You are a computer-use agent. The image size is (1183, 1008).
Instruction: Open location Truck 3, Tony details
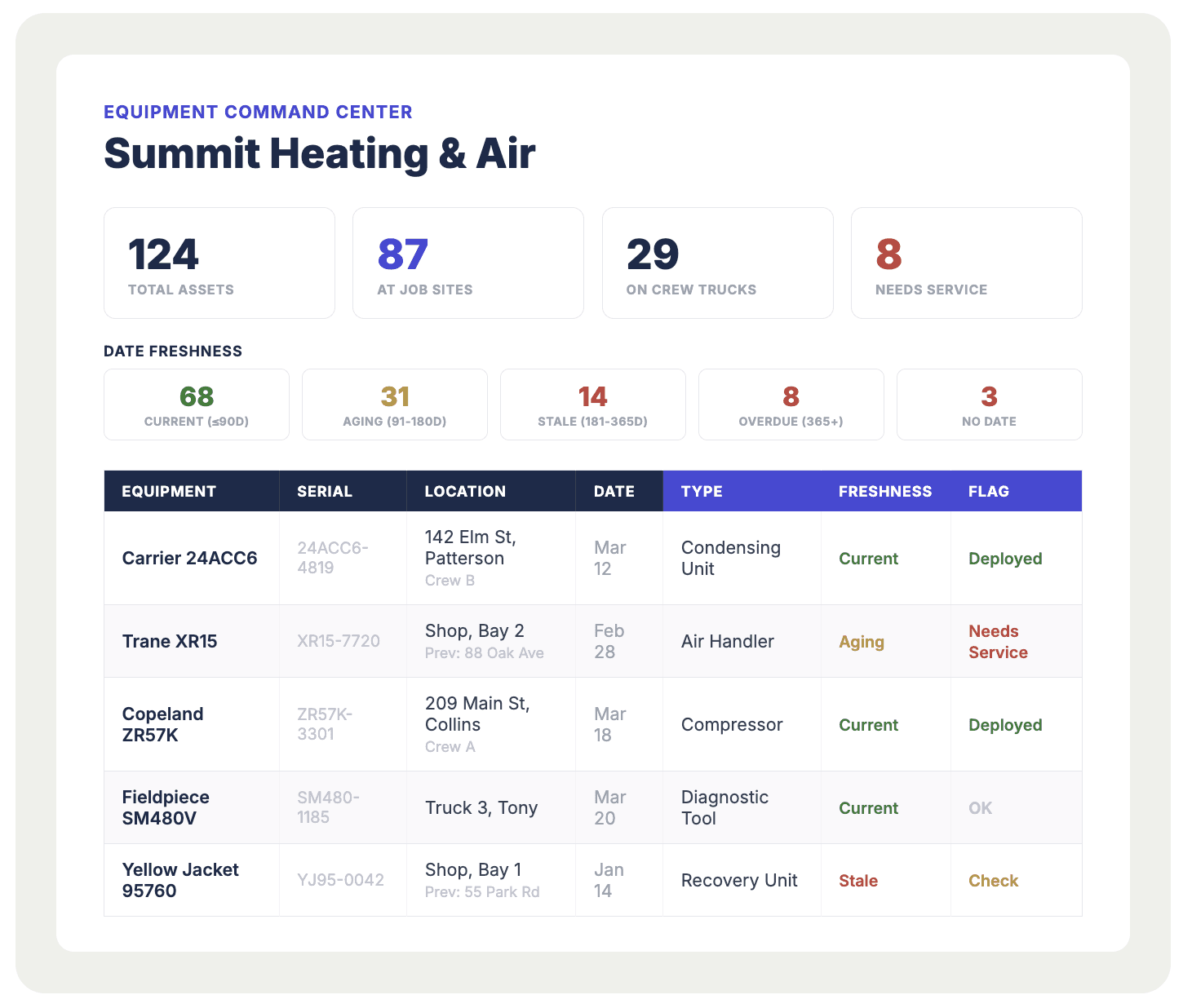tap(481, 807)
